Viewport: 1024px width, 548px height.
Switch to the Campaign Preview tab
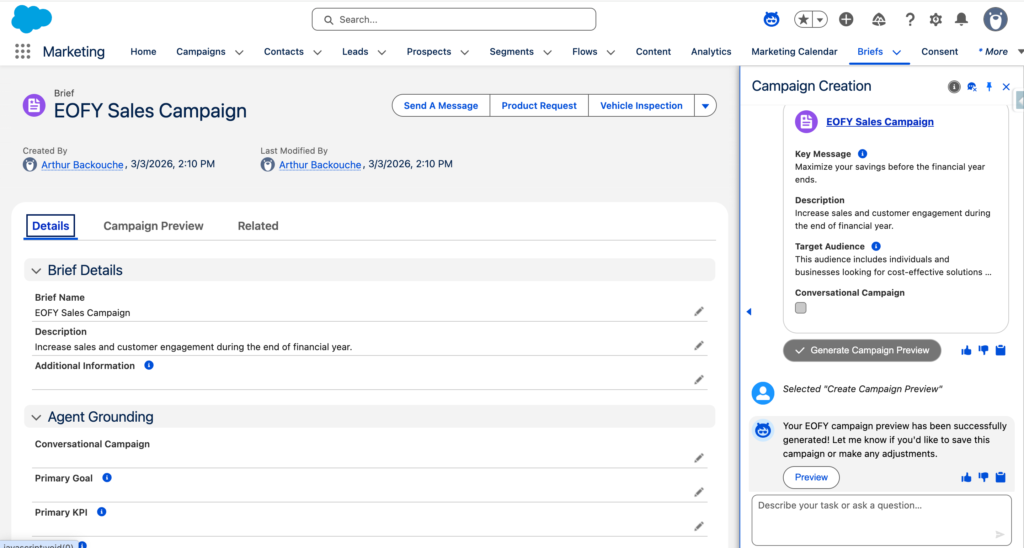[153, 226]
